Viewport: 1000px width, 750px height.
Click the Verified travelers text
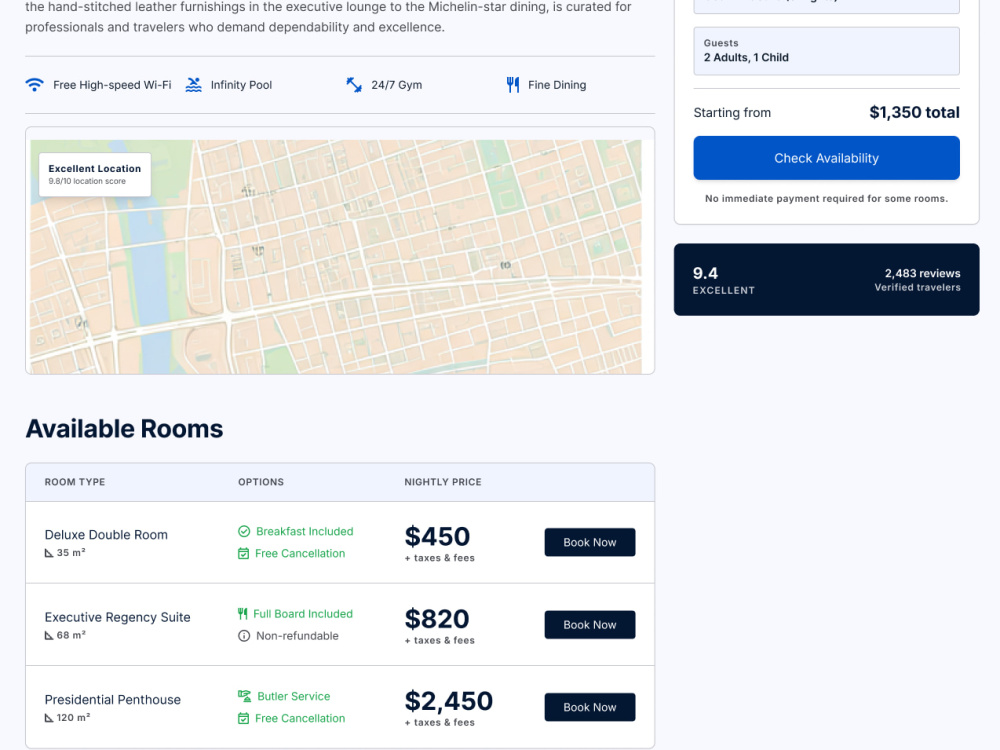[917, 288]
